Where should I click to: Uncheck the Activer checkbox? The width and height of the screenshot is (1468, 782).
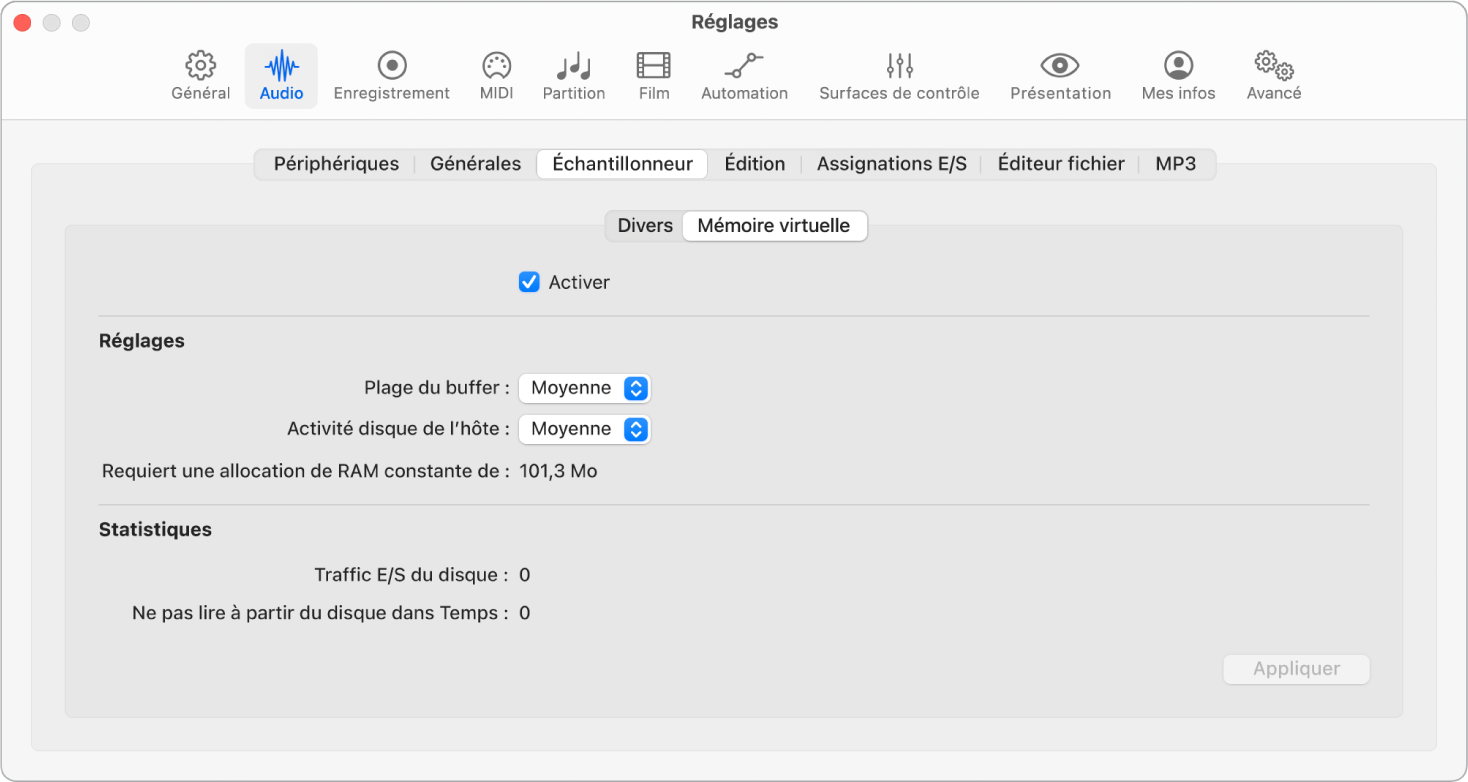(529, 282)
